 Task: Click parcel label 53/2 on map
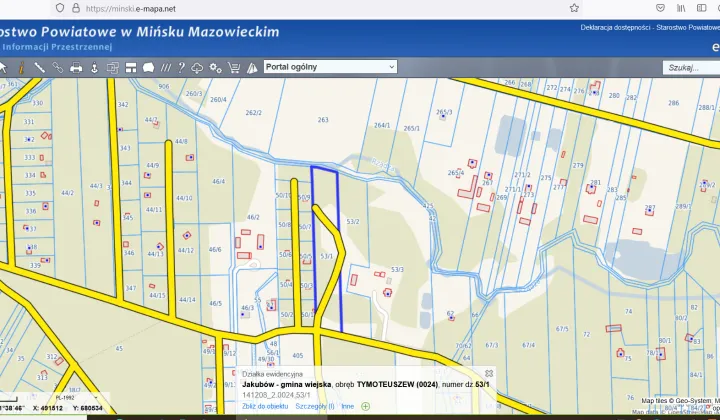(x=353, y=222)
